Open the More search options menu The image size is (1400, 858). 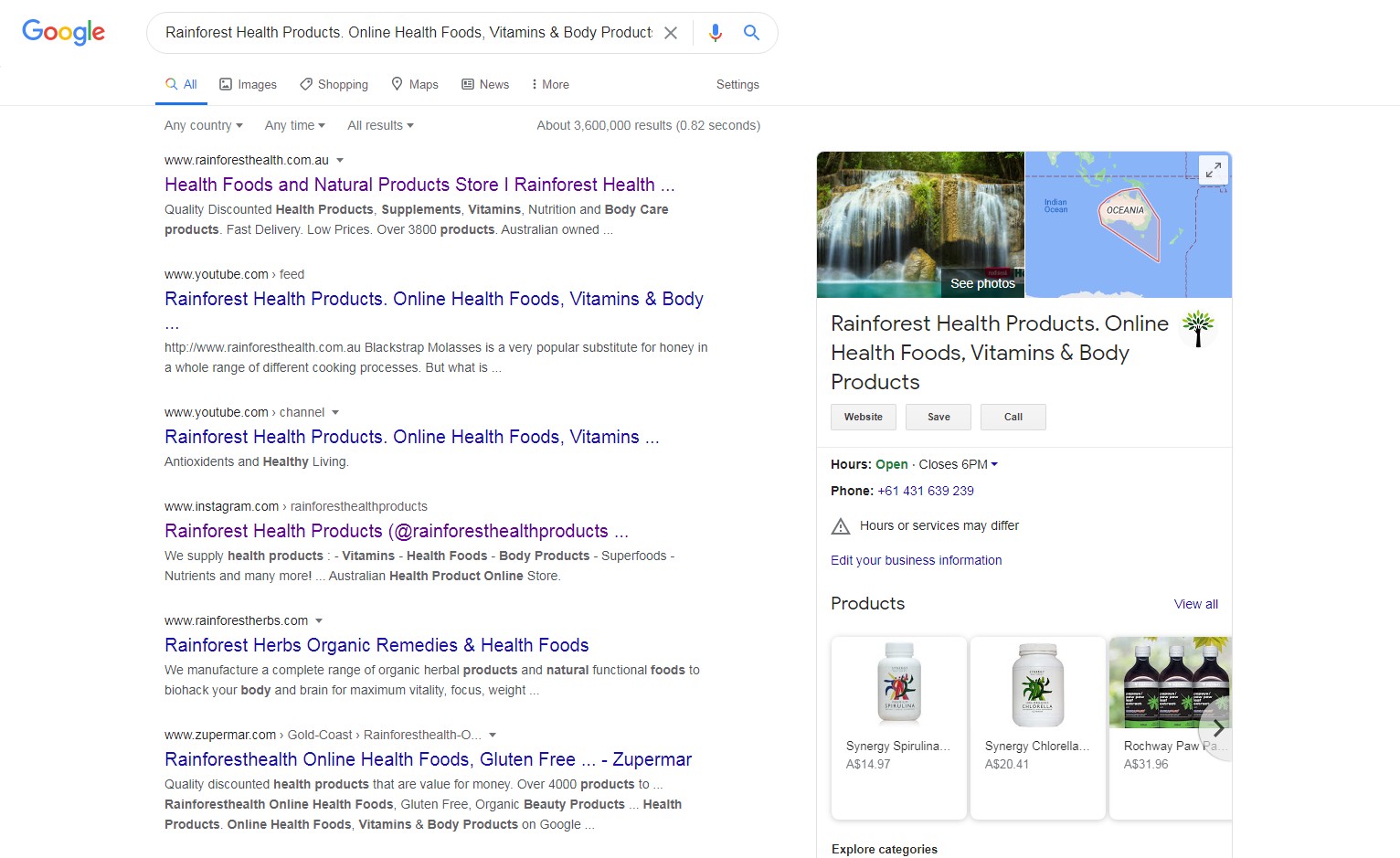[x=549, y=84]
